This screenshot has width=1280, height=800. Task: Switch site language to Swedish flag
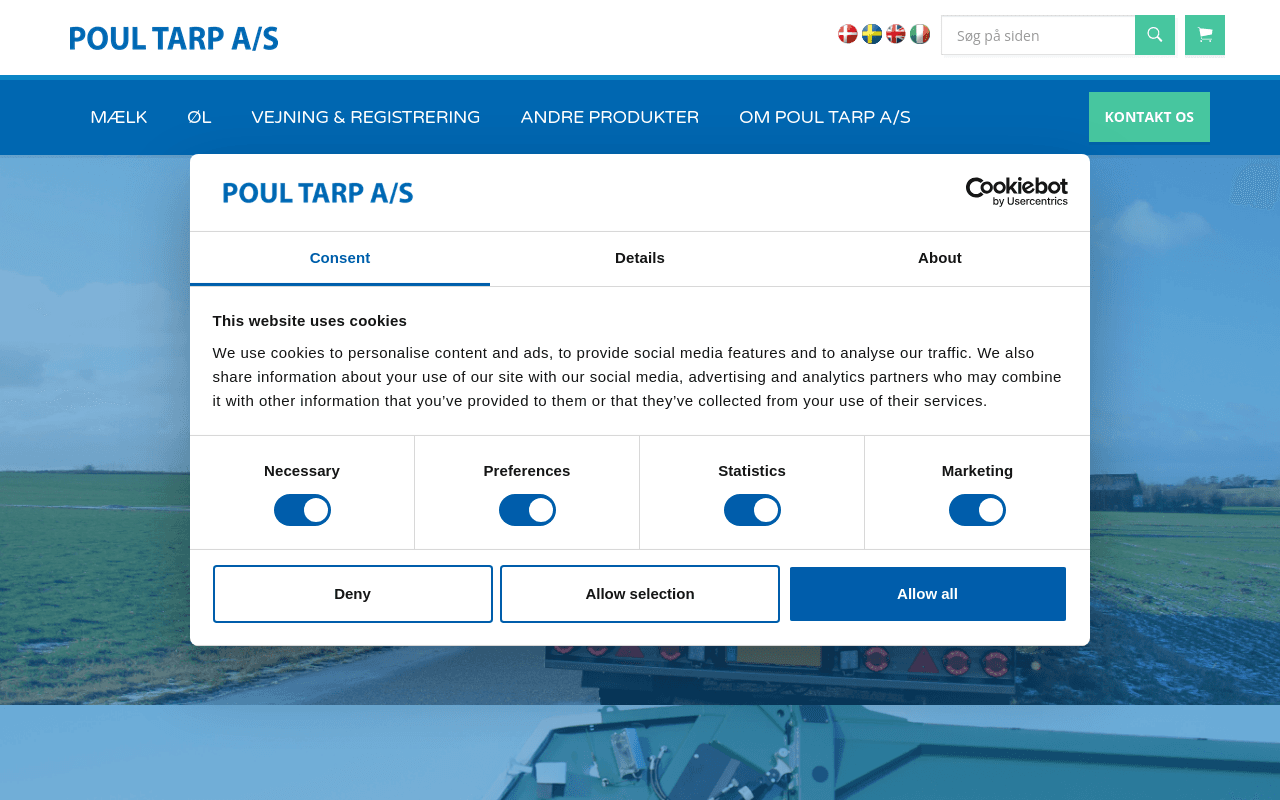coord(872,34)
